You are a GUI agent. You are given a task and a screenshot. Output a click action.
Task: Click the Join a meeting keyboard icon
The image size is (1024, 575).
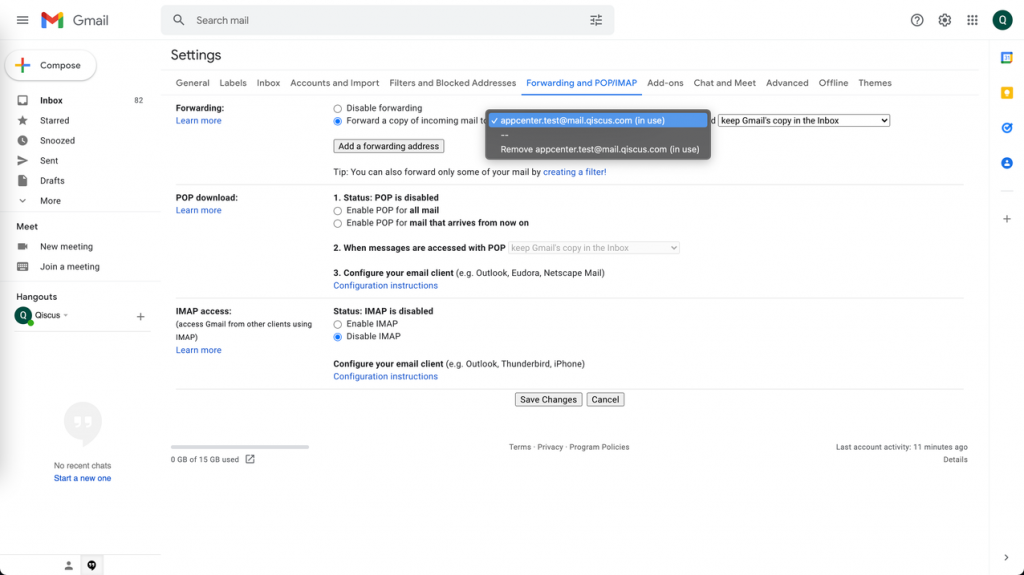tap(23, 267)
